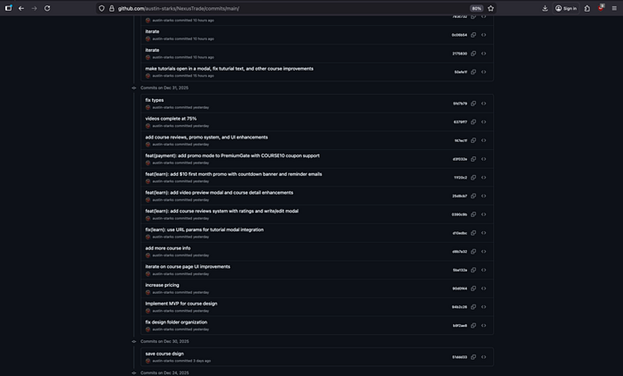Show site security info via the lock icon
This screenshot has width=623, height=376.
tap(112, 8)
